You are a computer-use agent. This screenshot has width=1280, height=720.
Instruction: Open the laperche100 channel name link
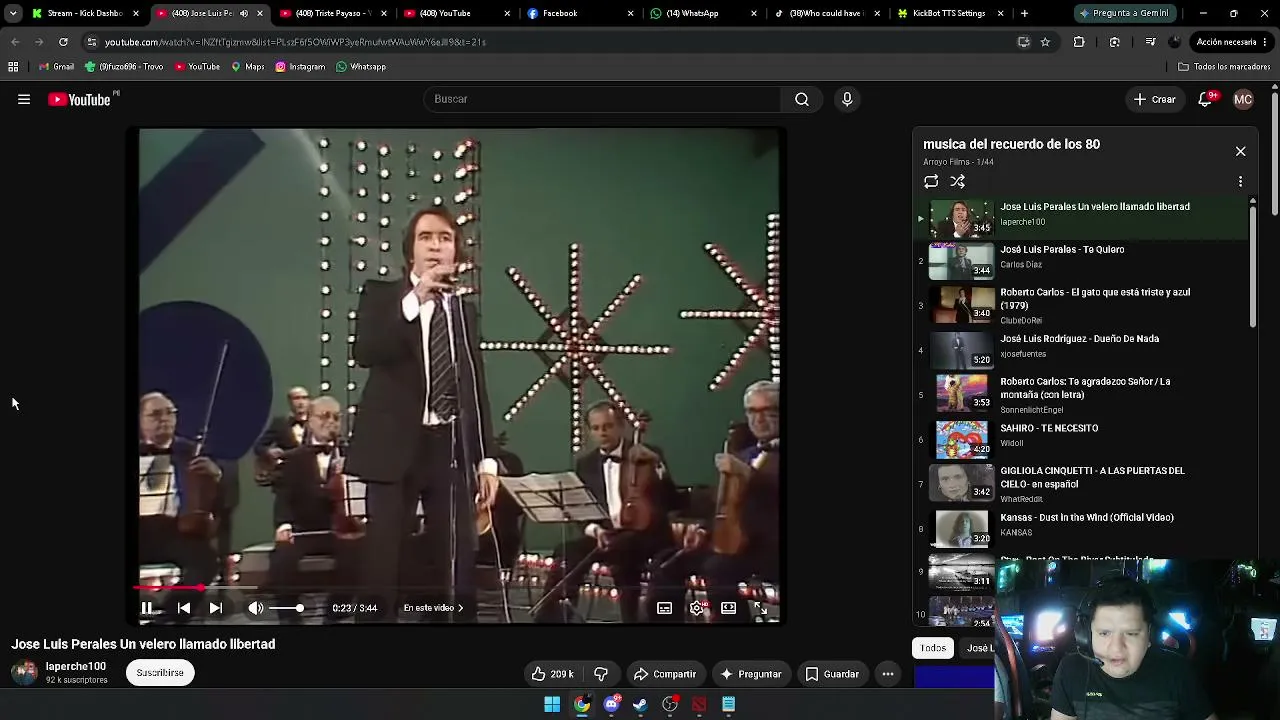click(x=76, y=666)
